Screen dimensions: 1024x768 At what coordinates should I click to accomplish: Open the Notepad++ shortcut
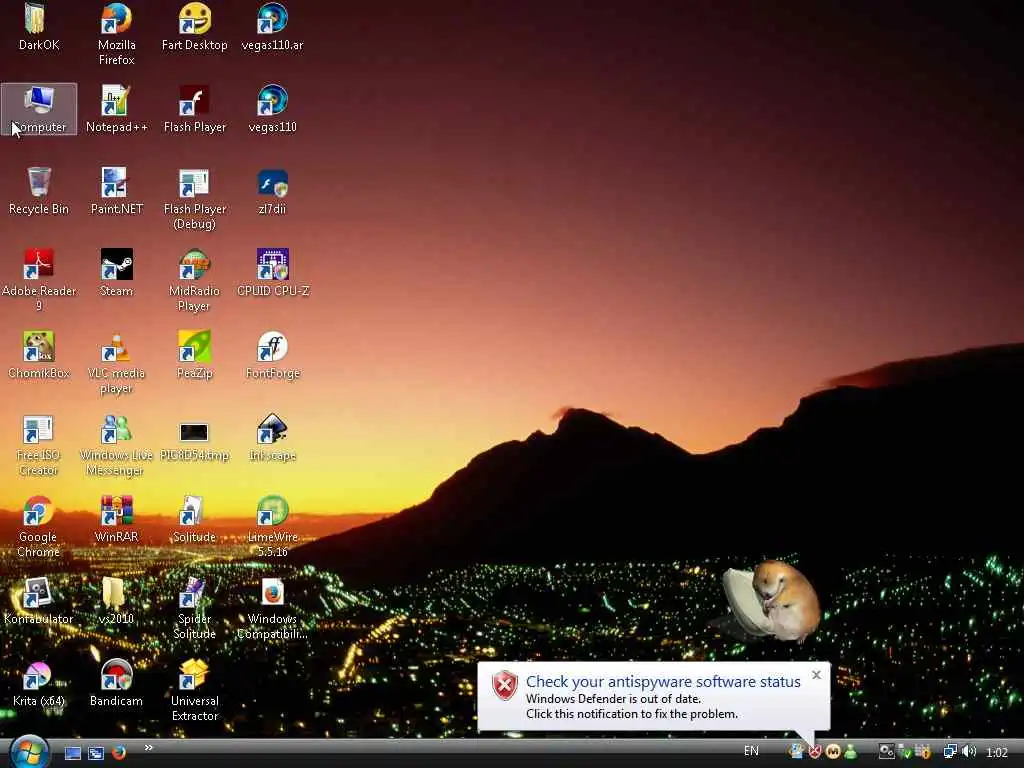[x=116, y=109]
